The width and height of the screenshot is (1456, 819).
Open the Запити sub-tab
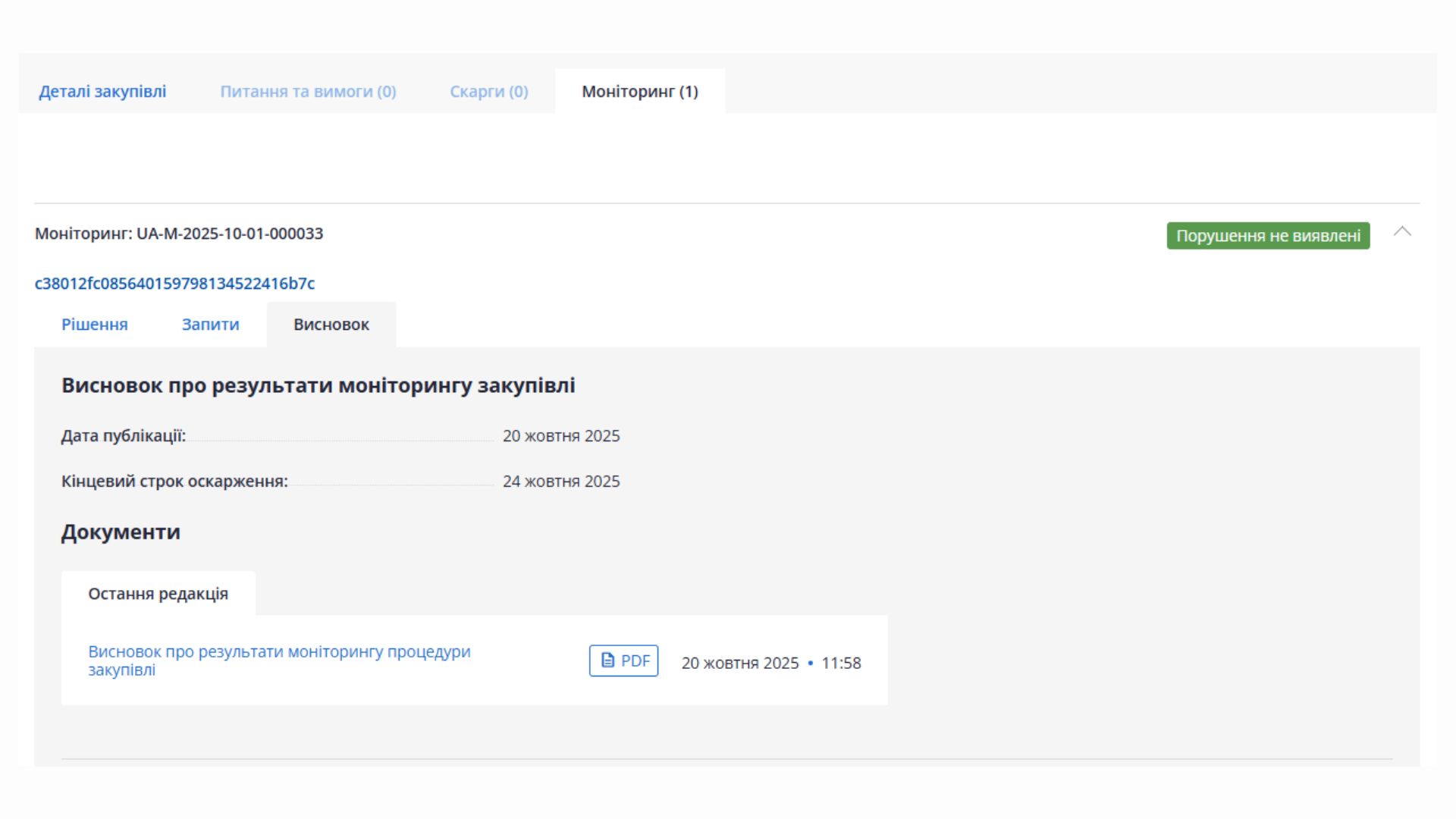(210, 325)
